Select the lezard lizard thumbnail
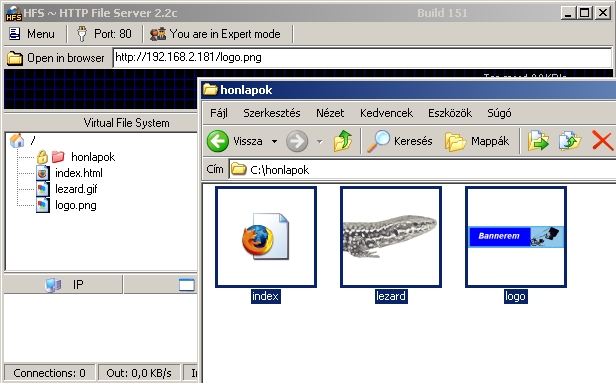Image resolution: width=616 pixels, height=383 pixels. (x=391, y=237)
